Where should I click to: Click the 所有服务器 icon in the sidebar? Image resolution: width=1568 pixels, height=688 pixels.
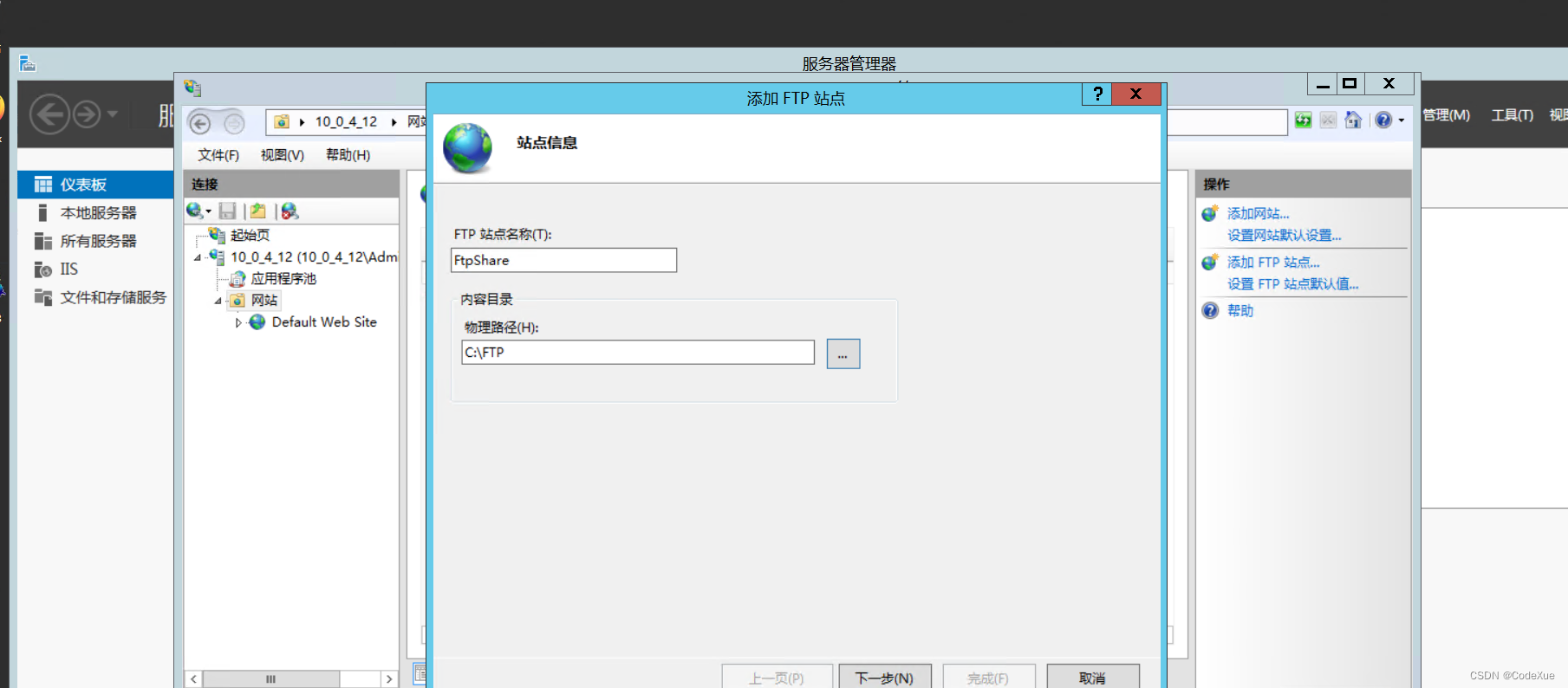42,241
